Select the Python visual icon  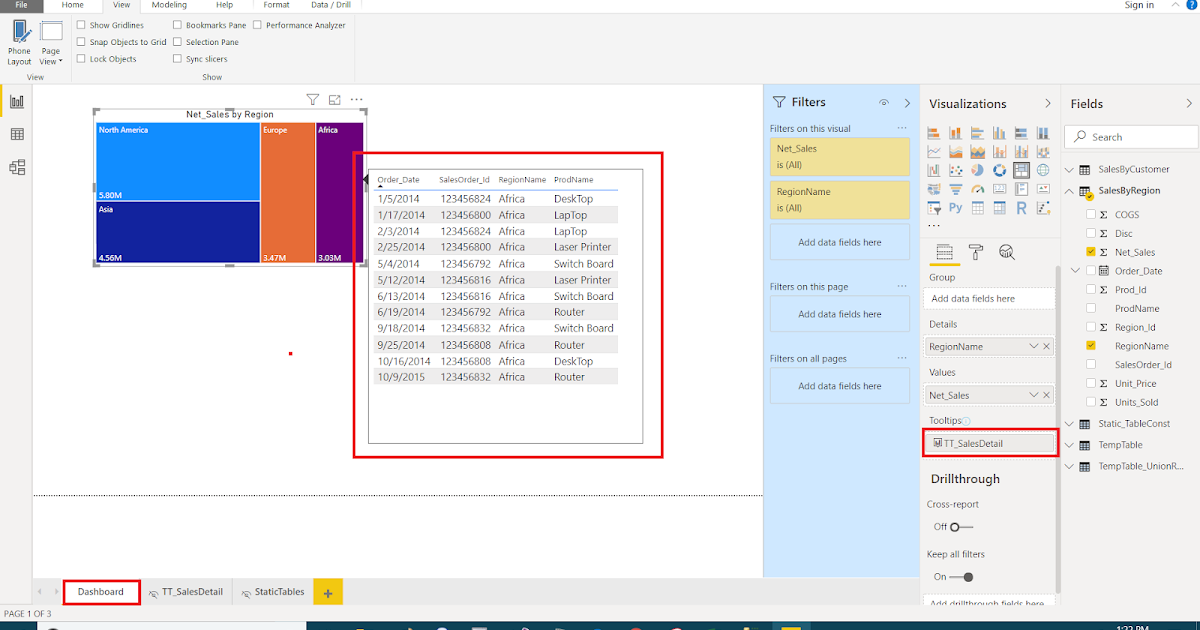tap(956, 207)
